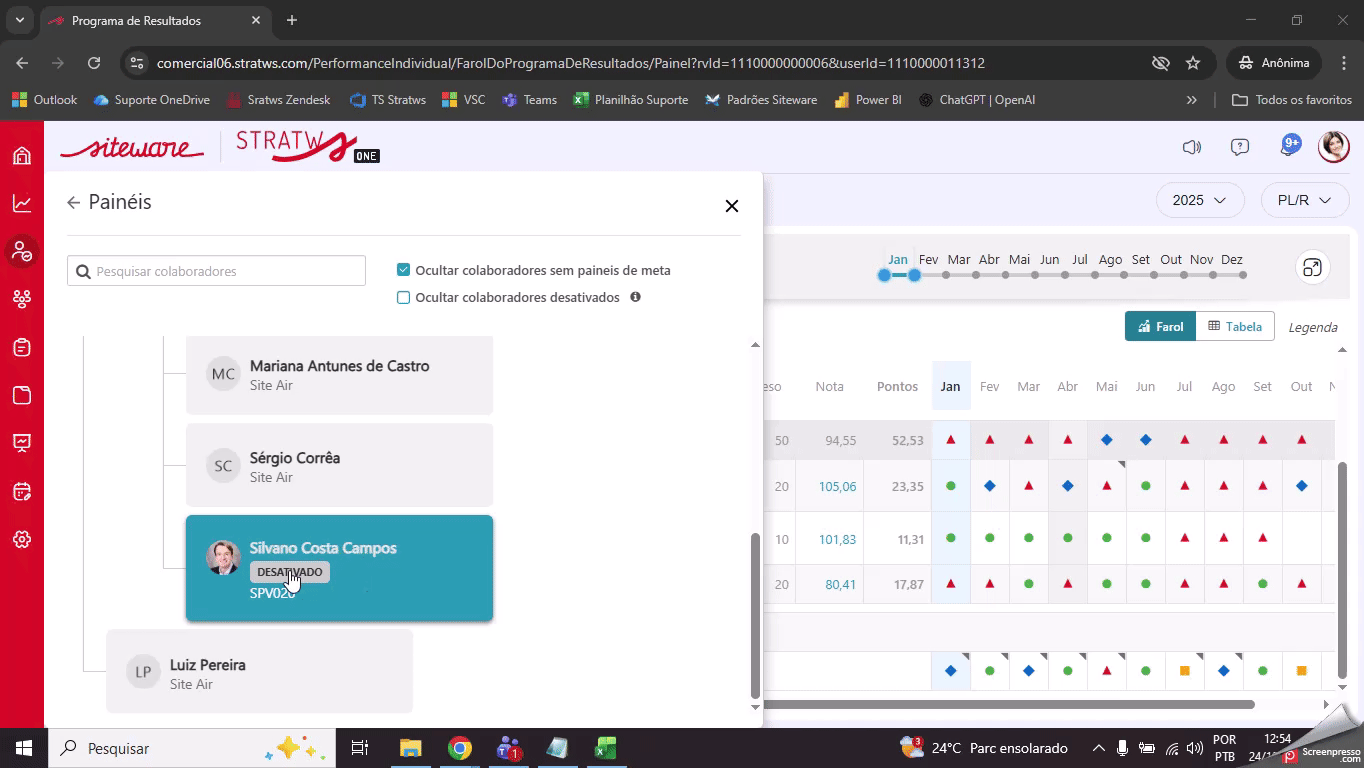This screenshot has width=1364, height=768.
Task: Show all bookmarks via the chevron overflow
Action: pos(1191,100)
